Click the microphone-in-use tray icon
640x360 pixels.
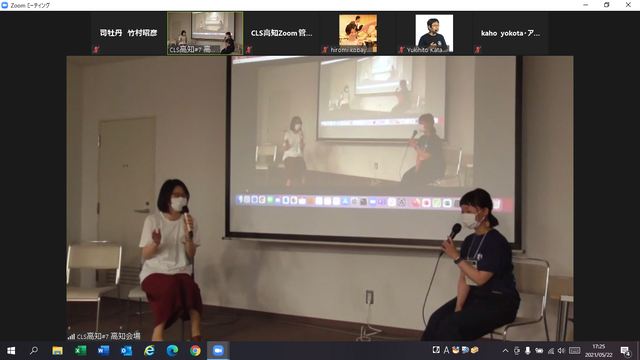click(x=528, y=351)
